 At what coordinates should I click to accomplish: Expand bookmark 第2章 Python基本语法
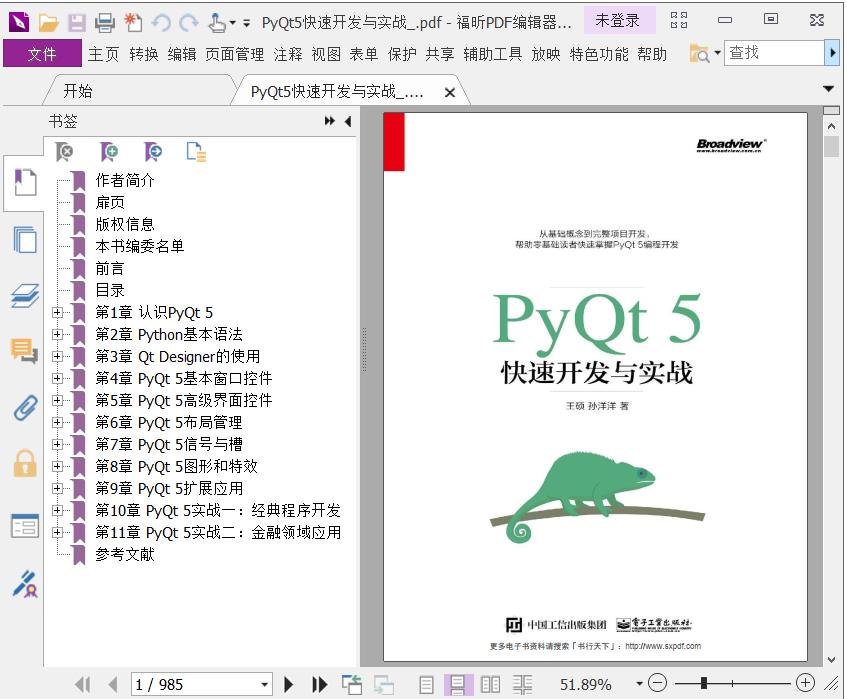(x=57, y=334)
